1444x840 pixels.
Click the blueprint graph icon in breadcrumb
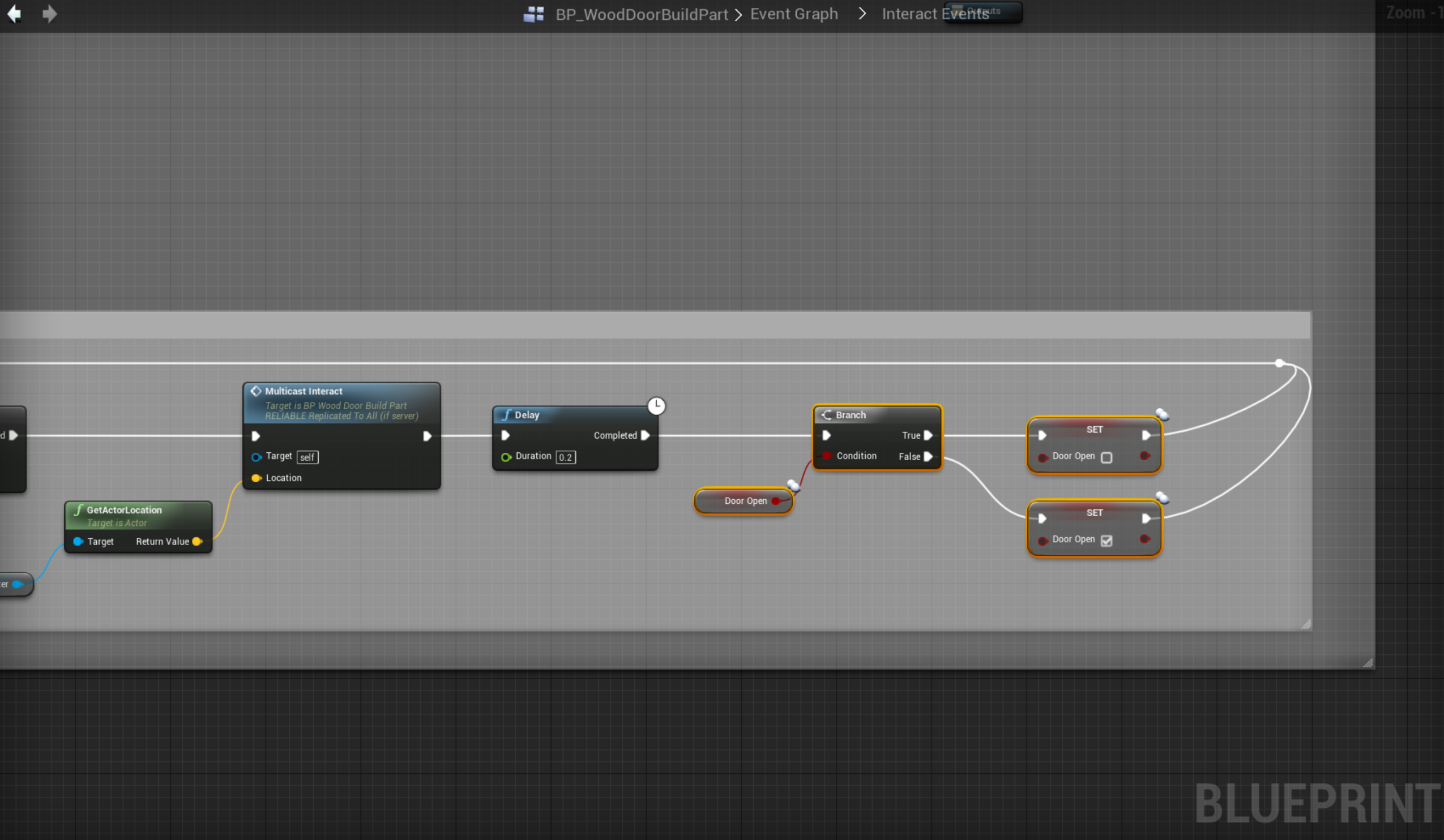pos(533,14)
